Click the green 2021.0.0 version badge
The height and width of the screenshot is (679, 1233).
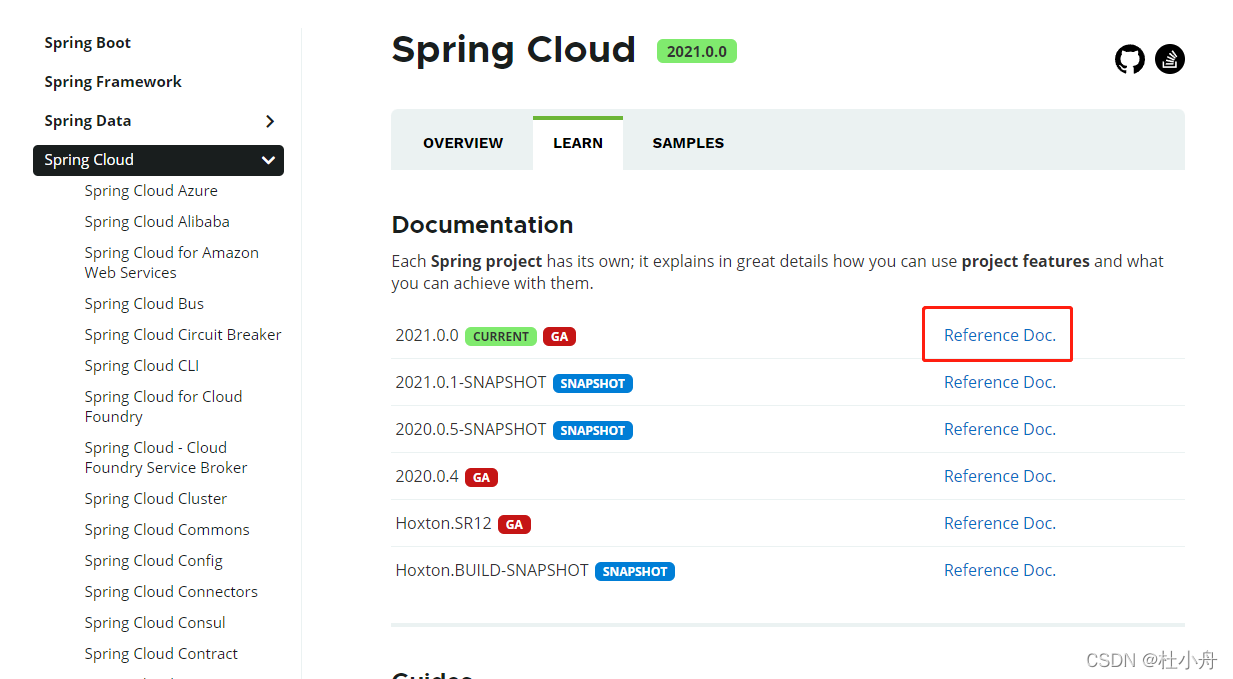click(x=697, y=51)
